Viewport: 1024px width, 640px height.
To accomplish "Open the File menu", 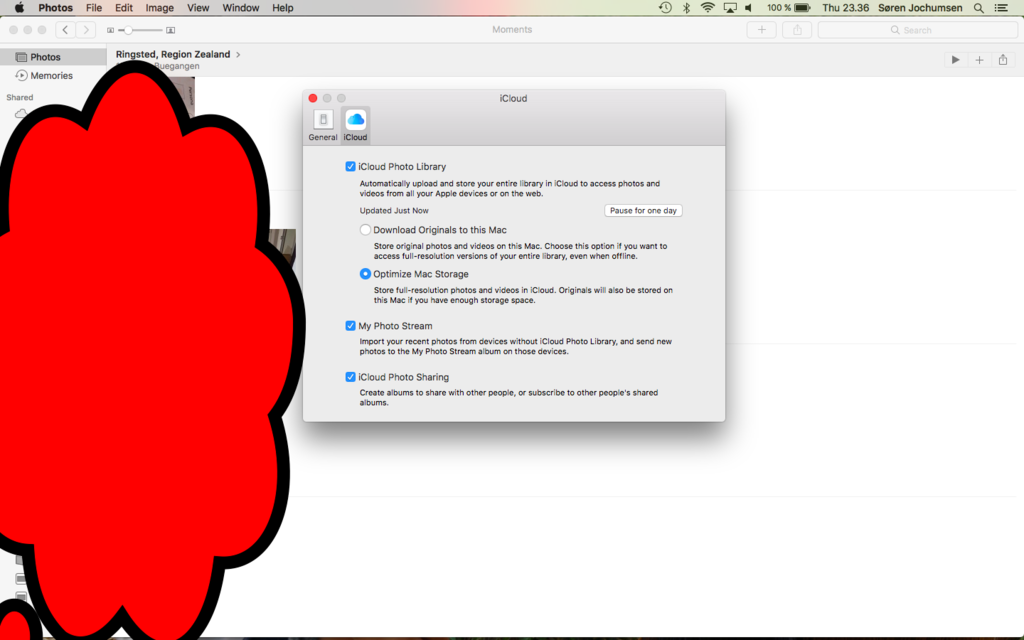I will [94, 8].
